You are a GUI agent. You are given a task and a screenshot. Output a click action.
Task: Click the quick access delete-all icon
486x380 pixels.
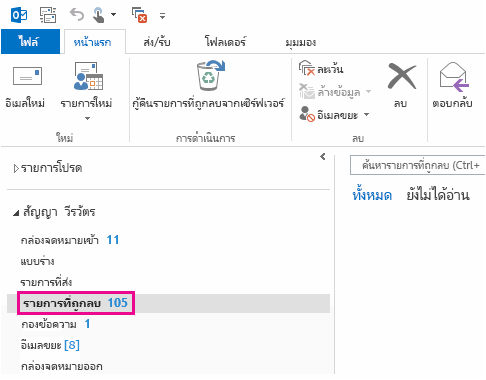click(x=140, y=15)
